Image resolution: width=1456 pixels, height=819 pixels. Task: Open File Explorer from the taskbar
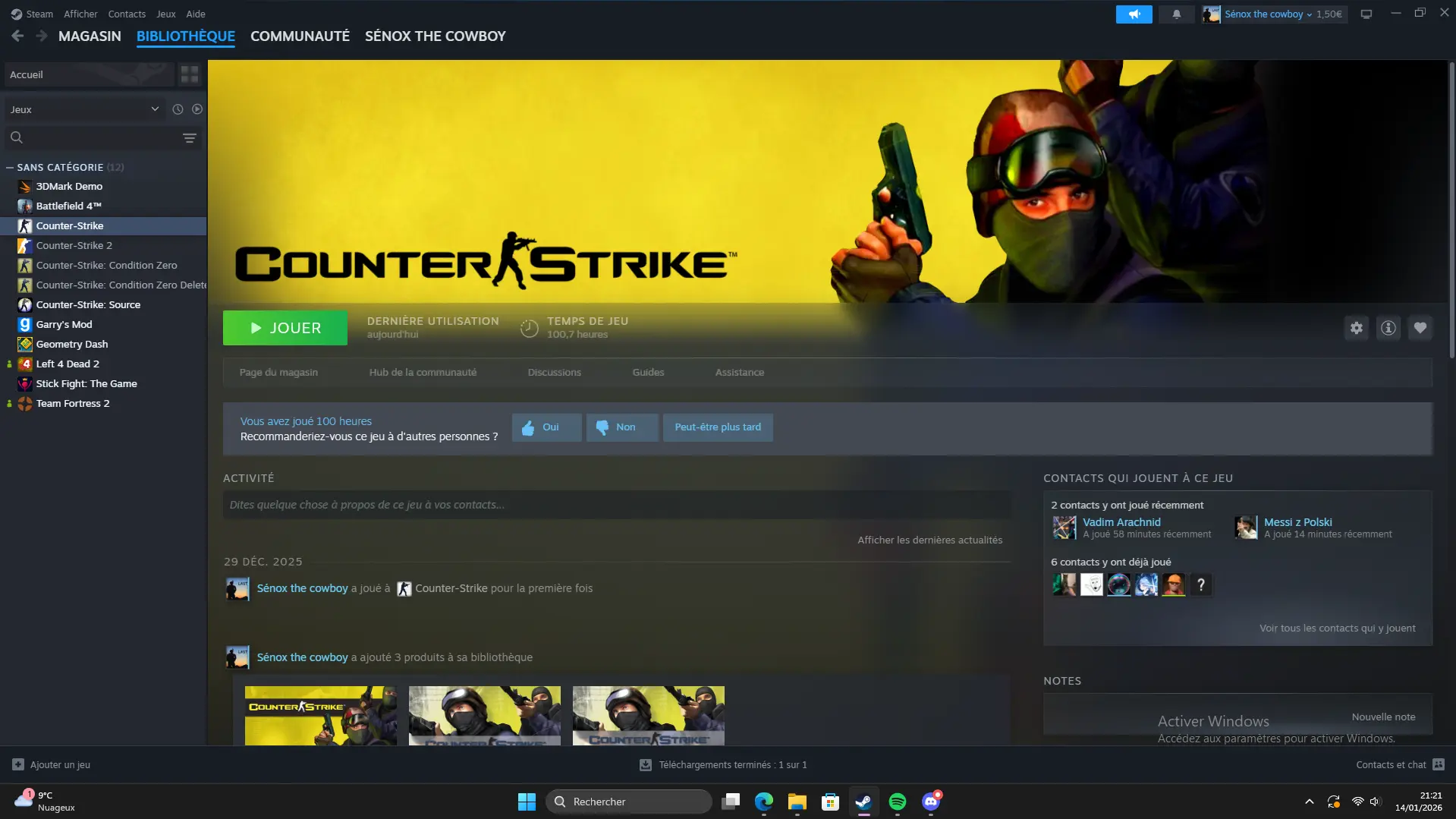797,802
